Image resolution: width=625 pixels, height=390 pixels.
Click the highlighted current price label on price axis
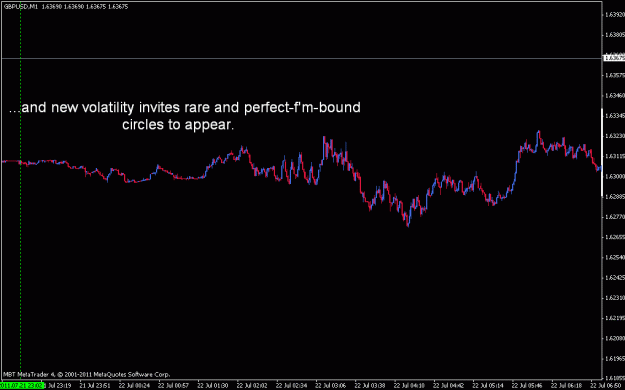pyautogui.click(x=614, y=58)
